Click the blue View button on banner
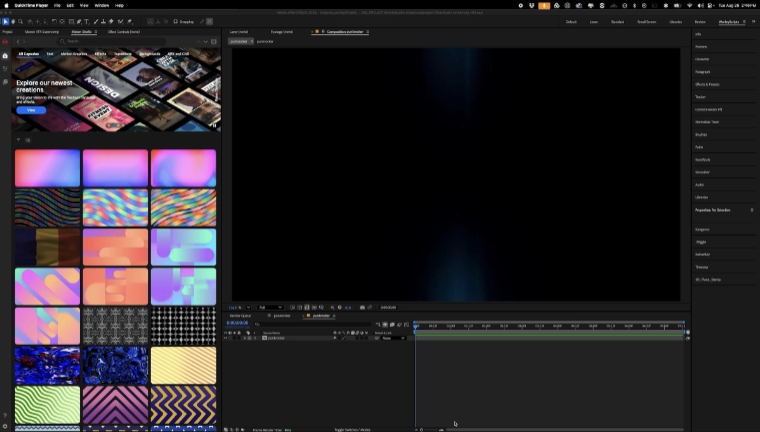Image resolution: width=760 pixels, height=432 pixels. [31, 110]
